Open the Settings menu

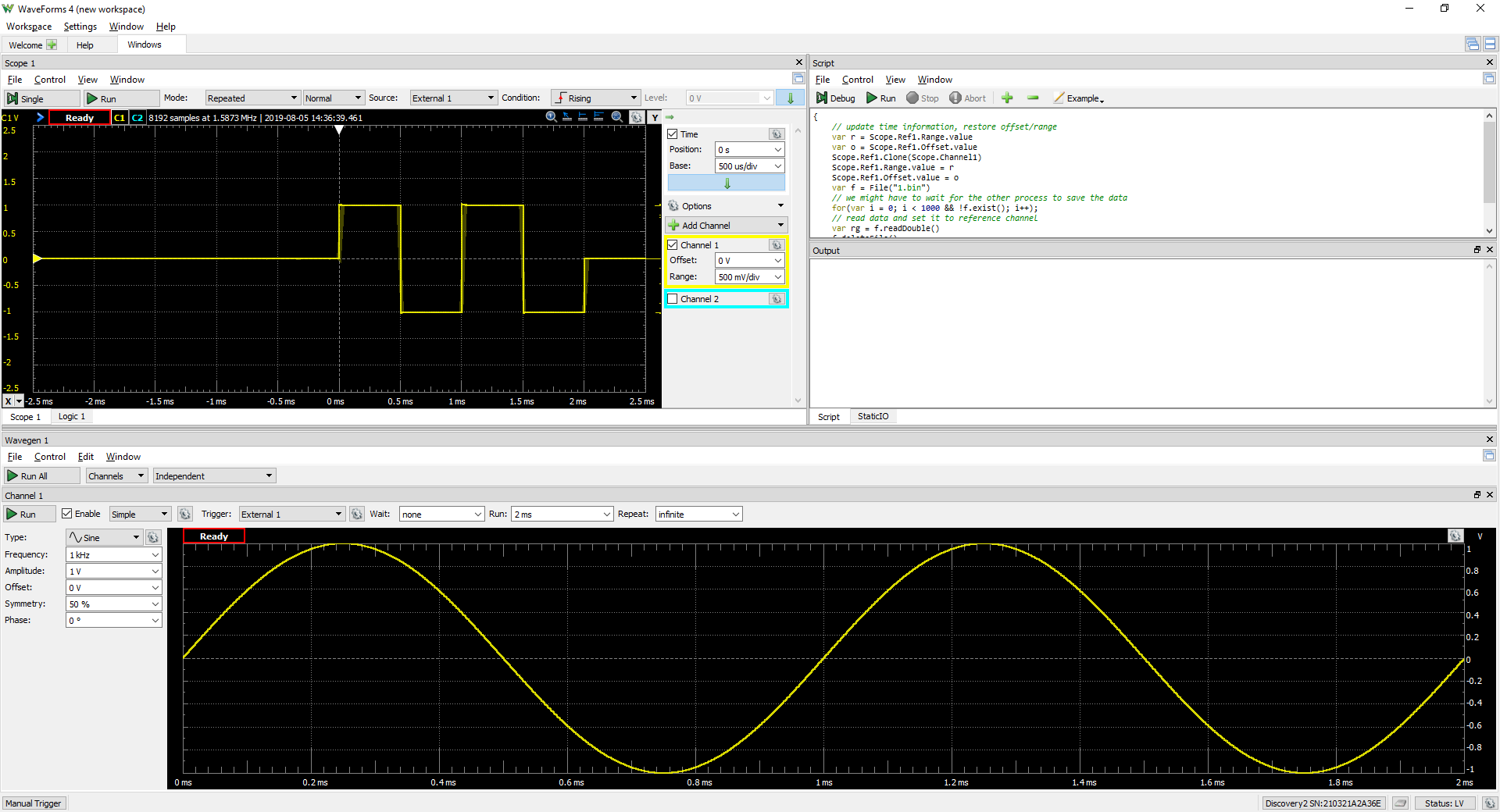(80, 27)
